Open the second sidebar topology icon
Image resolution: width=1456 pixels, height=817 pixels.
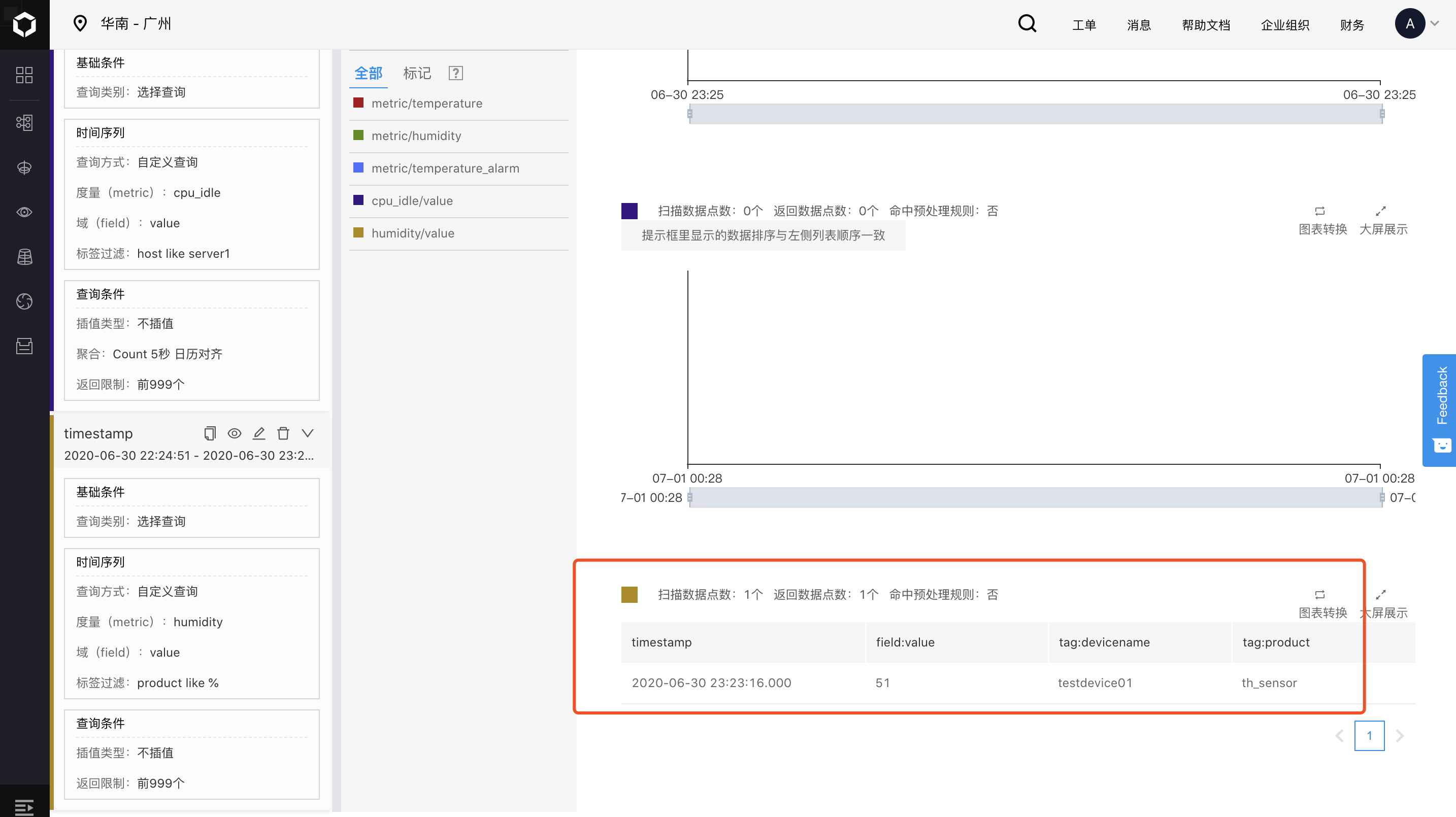point(24,122)
